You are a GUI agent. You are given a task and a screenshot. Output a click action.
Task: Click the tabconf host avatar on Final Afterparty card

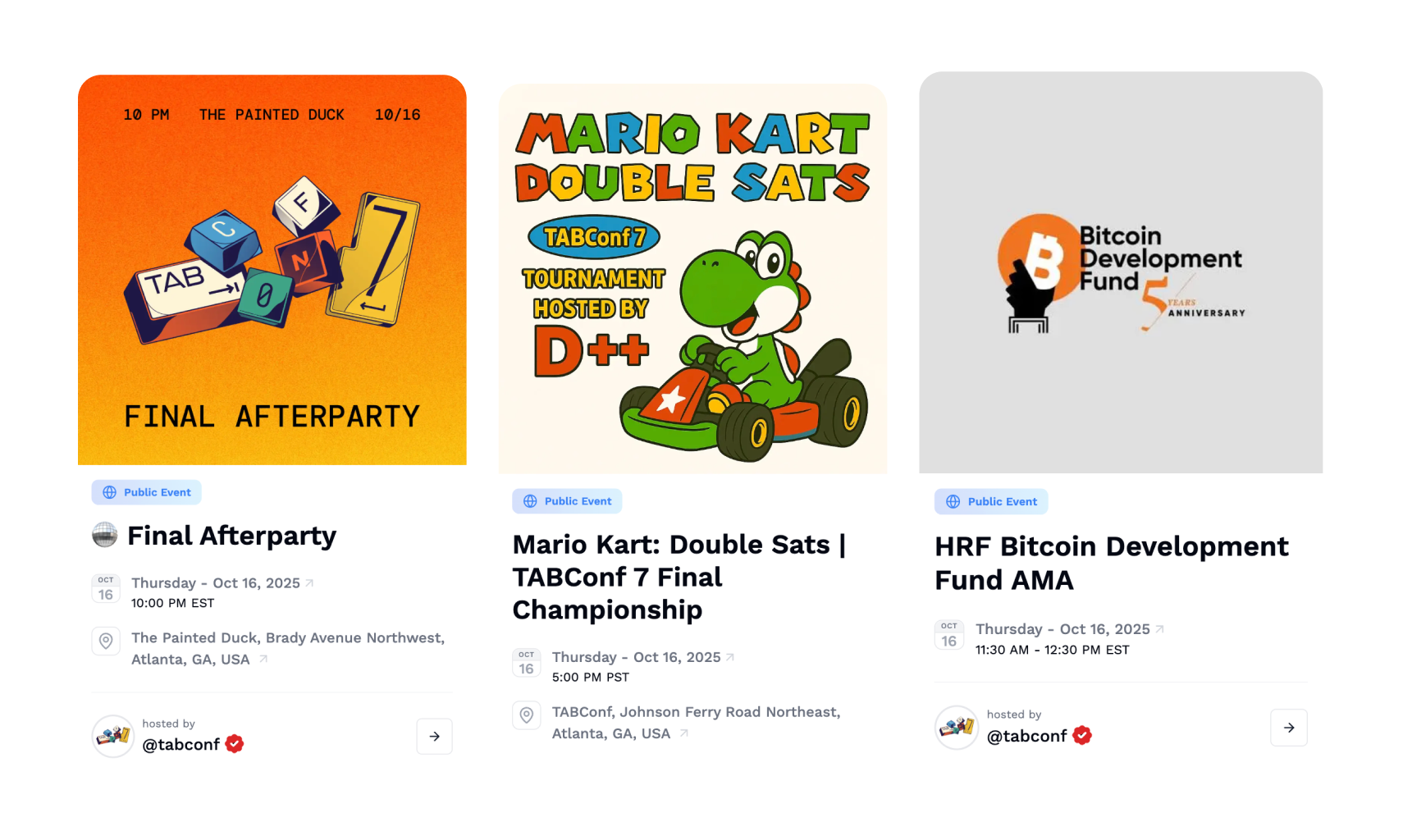point(113,736)
